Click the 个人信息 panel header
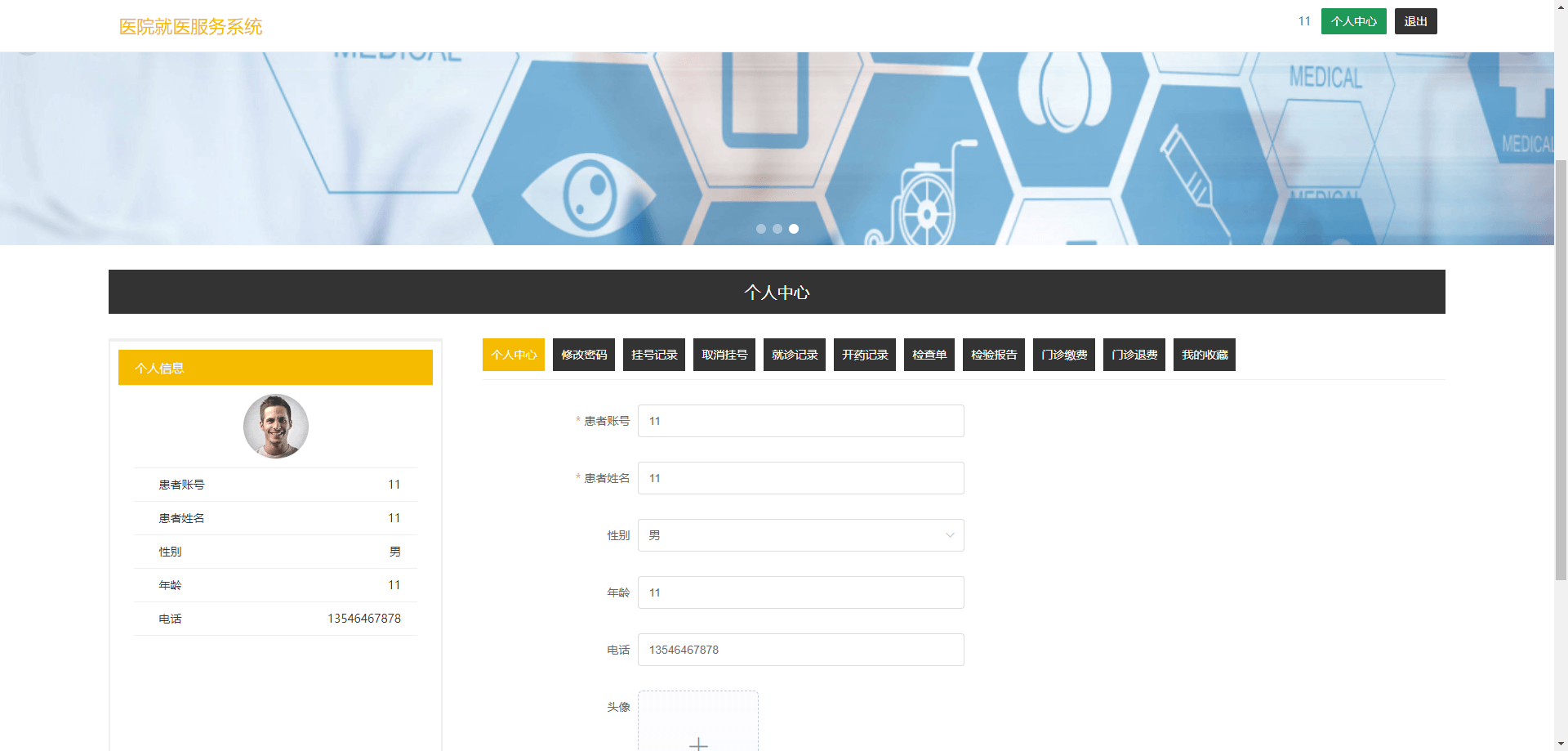1568x751 pixels. point(275,368)
